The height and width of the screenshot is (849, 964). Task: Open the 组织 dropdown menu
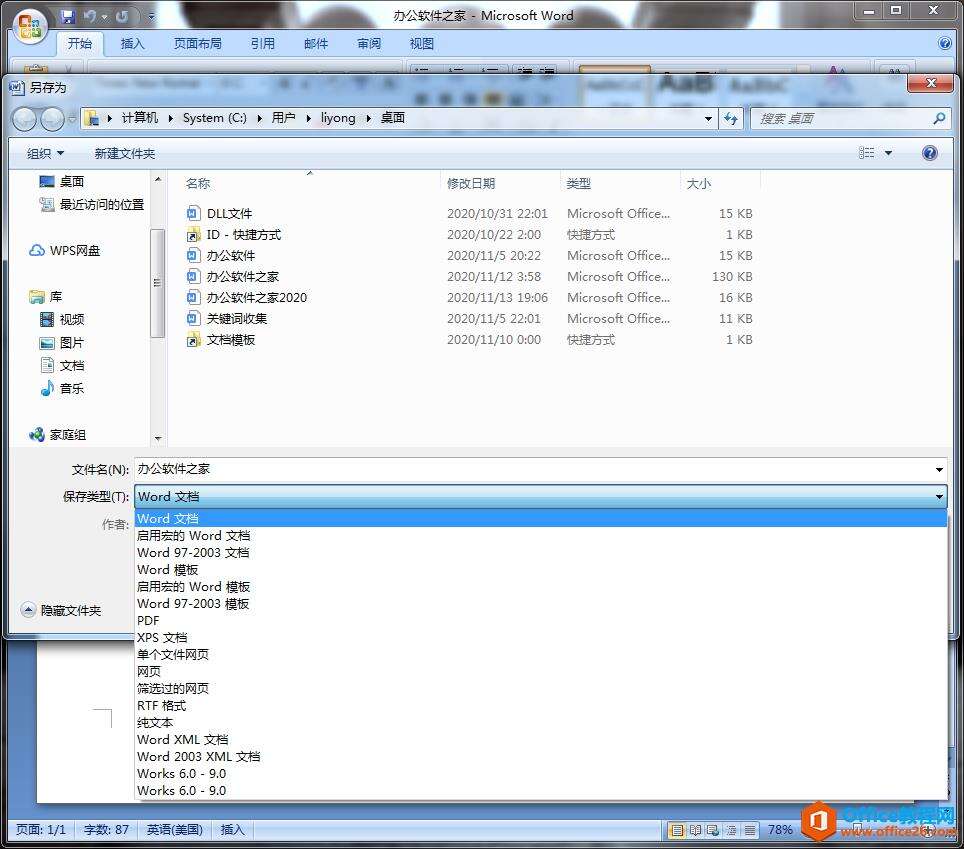[45, 153]
